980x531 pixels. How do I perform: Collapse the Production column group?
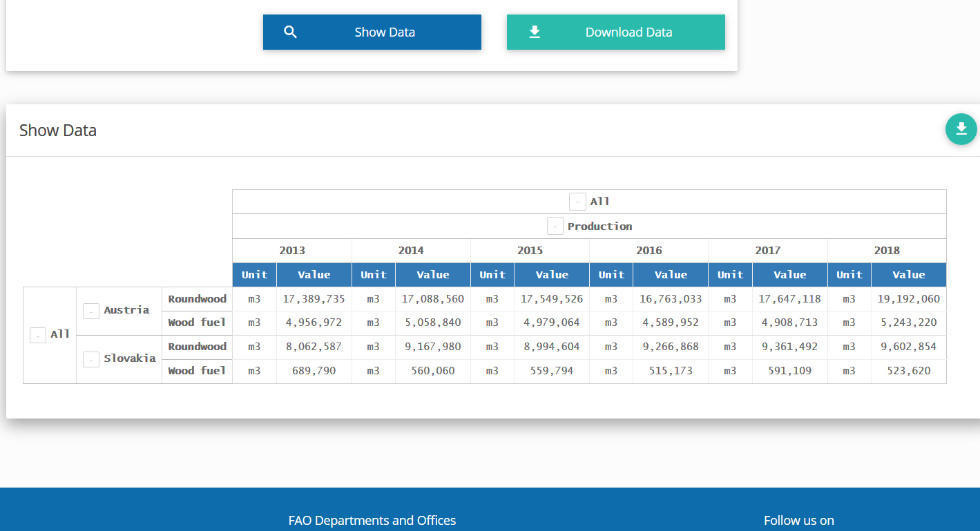(555, 226)
